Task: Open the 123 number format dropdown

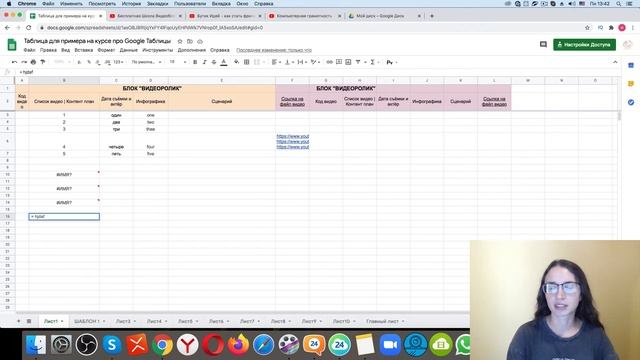Action: (x=118, y=62)
